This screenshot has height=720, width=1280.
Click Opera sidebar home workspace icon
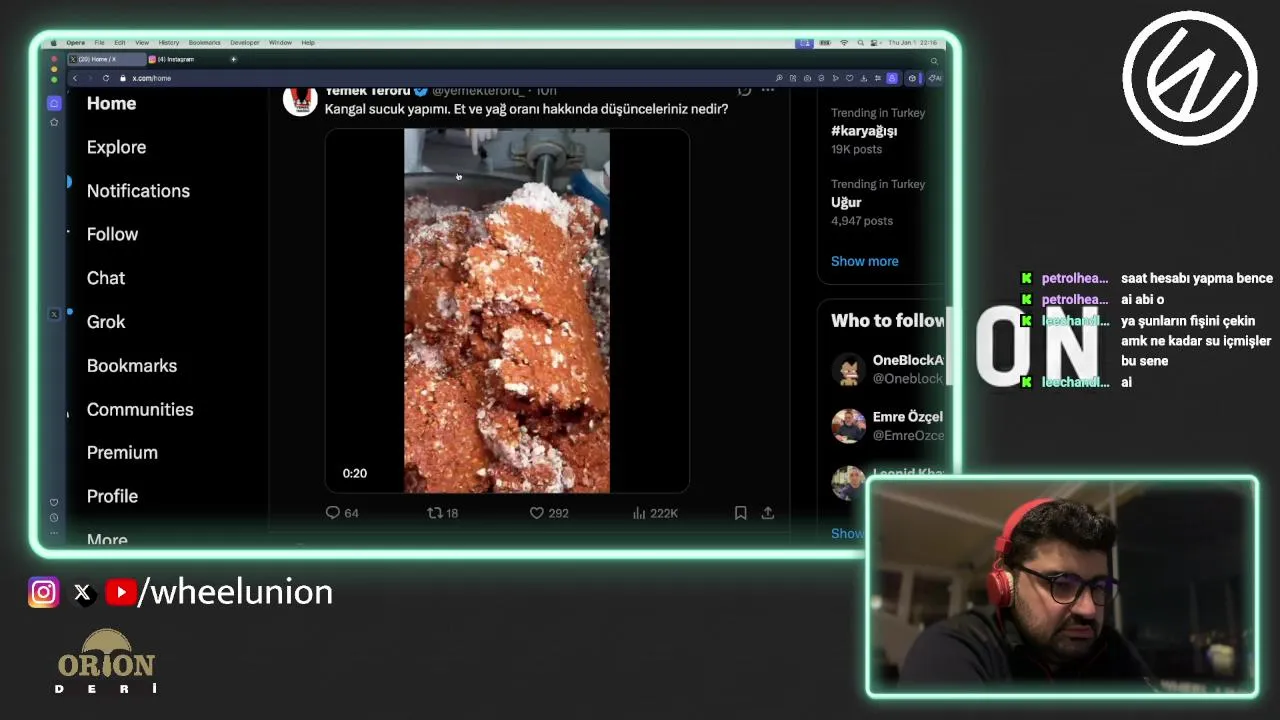click(54, 103)
